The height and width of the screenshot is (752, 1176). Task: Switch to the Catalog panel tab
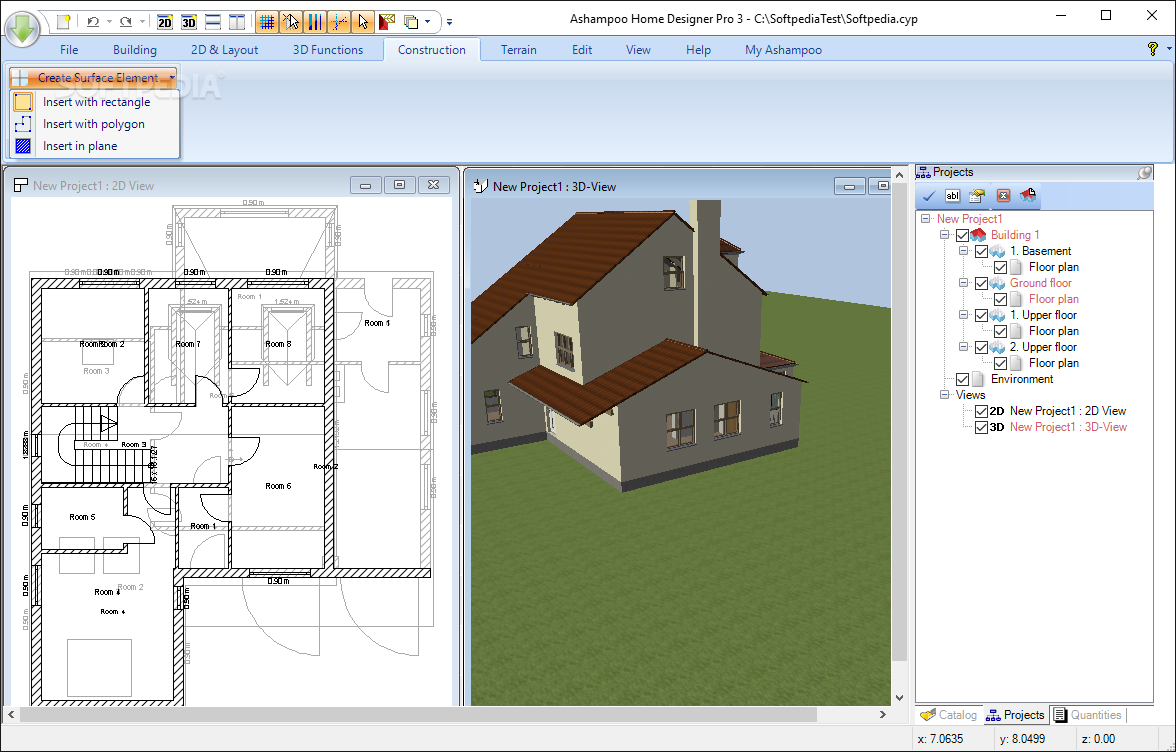click(x=950, y=715)
